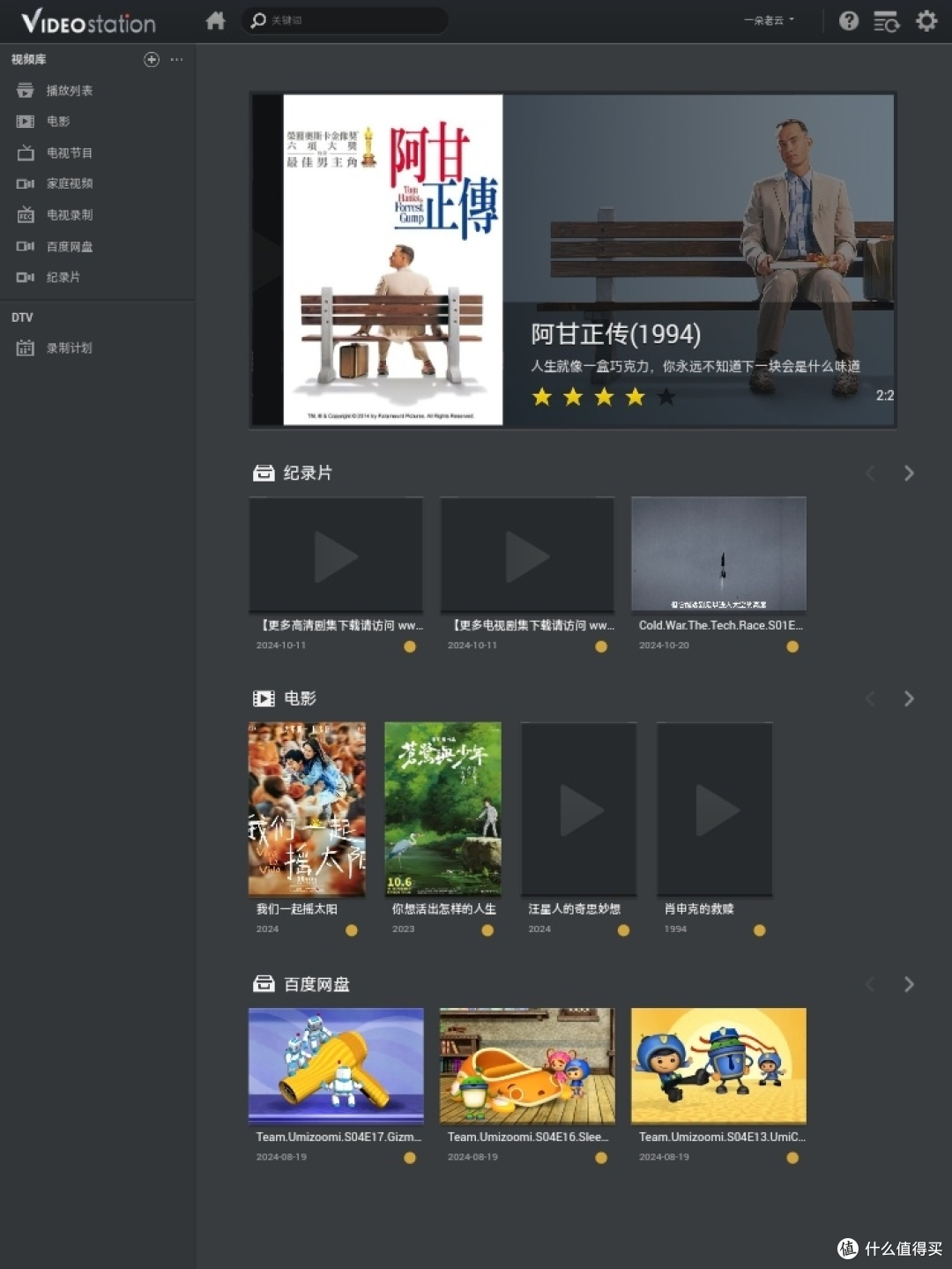Click the Video Station logo
The width and height of the screenshot is (952, 1269).
[88, 21]
